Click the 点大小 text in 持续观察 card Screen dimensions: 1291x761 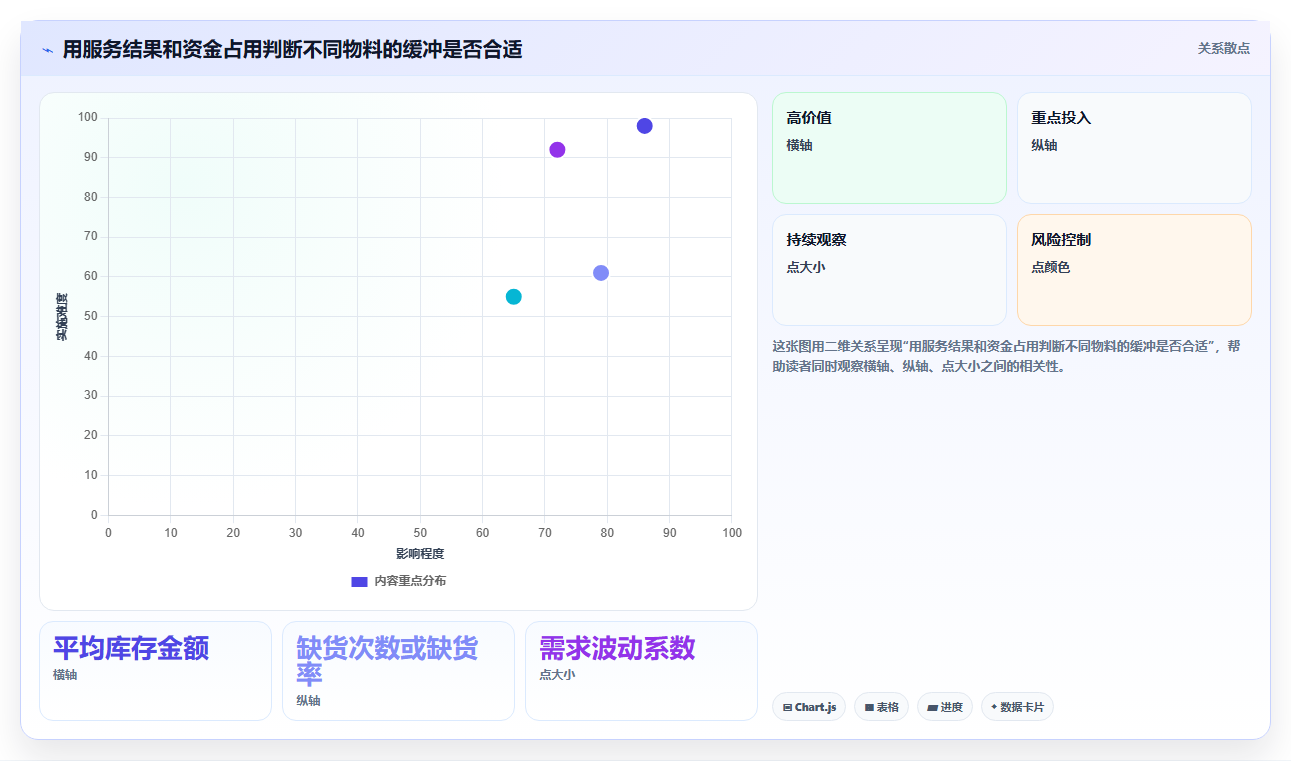[x=806, y=267]
